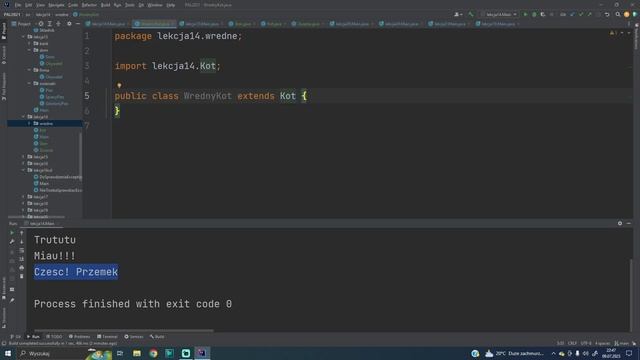Open Project panel settings gear
This screenshot has width=640, height=360.
(69, 24)
